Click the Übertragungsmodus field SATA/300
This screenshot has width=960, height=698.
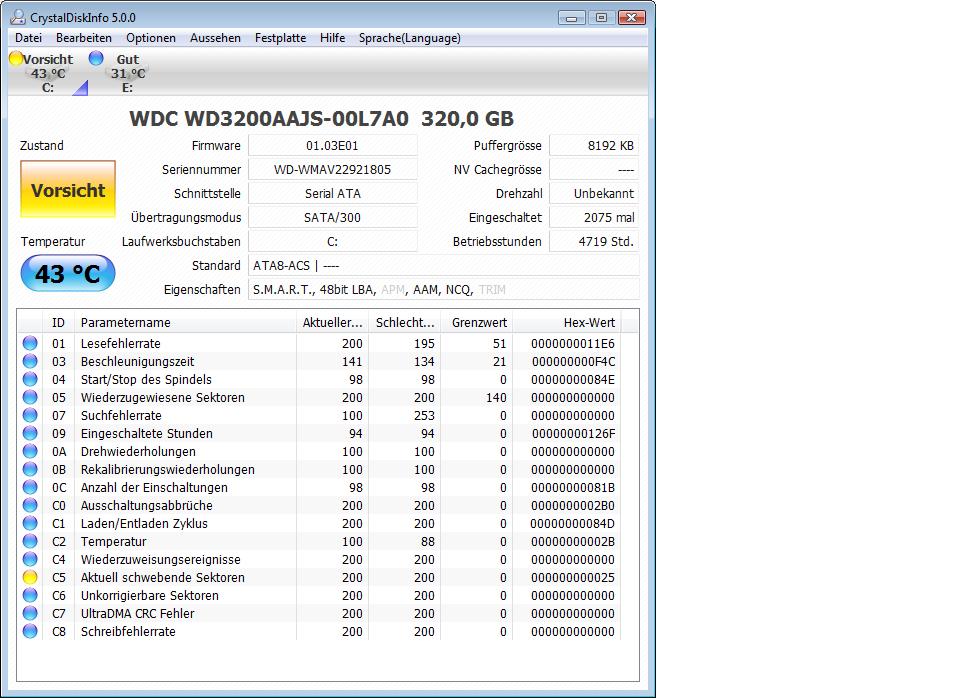point(332,217)
